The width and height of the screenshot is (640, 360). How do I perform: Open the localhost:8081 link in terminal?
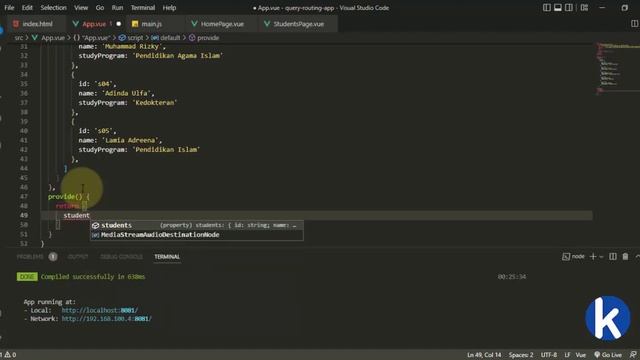(100, 310)
